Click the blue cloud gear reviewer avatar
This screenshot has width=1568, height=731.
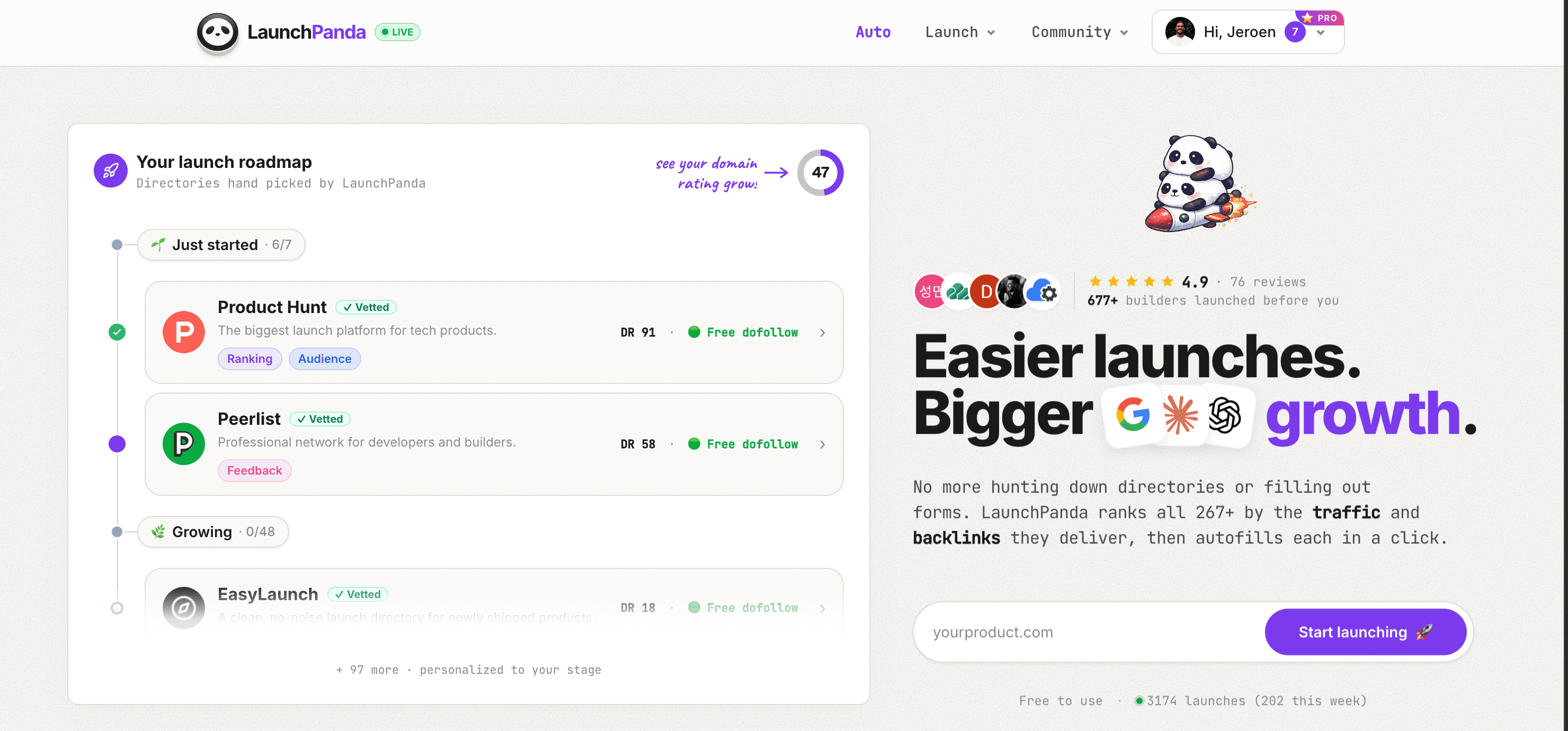tap(1043, 291)
